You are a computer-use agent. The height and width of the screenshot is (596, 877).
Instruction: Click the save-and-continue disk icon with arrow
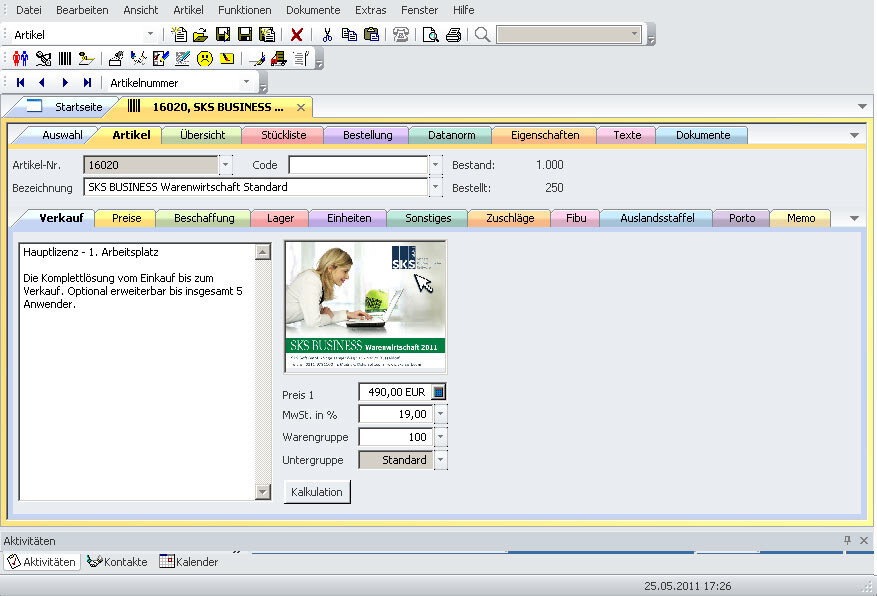(x=223, y=35)
